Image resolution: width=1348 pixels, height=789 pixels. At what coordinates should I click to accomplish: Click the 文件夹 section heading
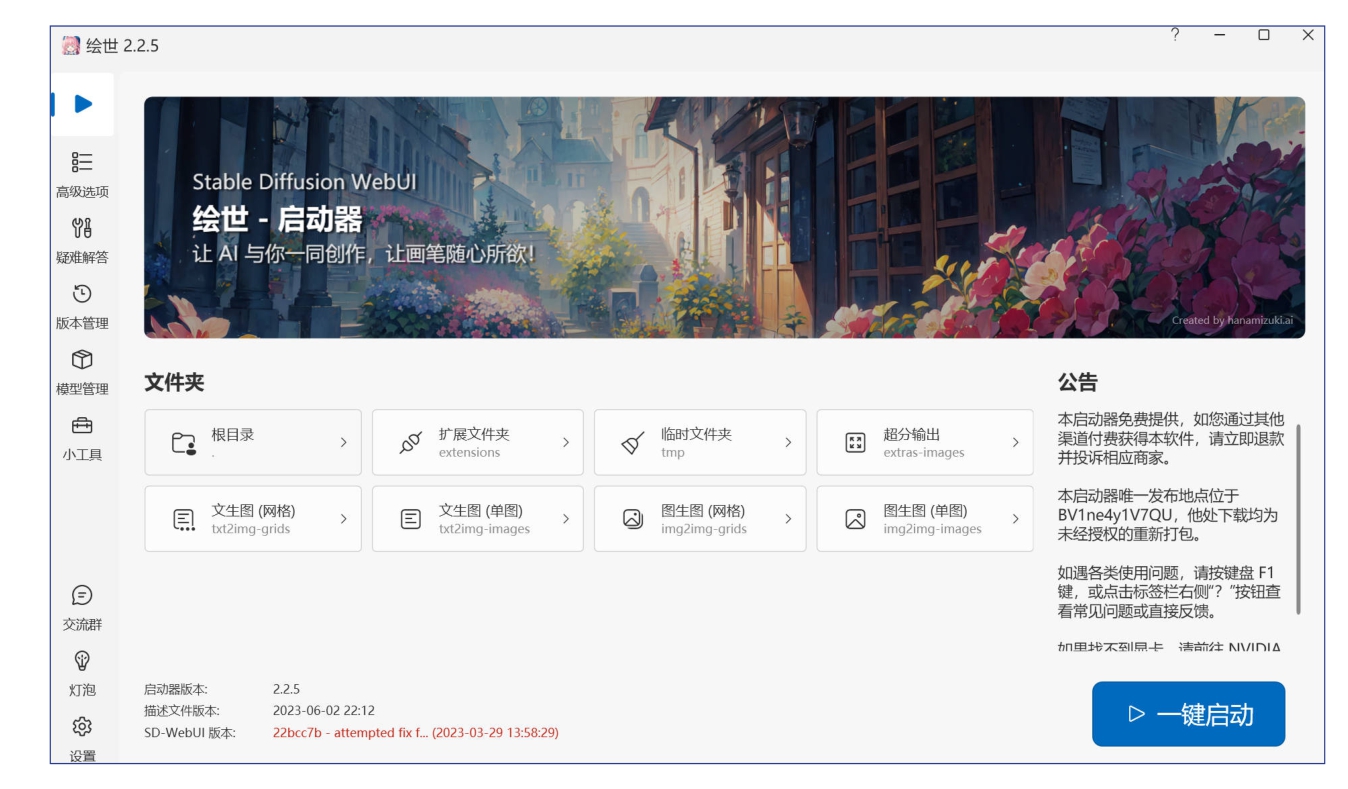pos(175,382)
